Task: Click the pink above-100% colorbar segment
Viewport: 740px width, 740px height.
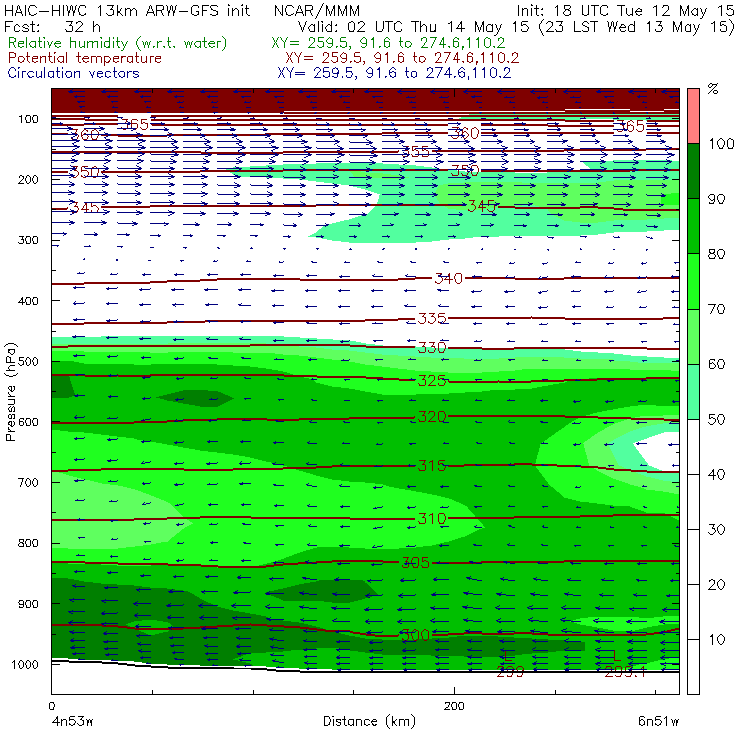Action: (693, 116)
